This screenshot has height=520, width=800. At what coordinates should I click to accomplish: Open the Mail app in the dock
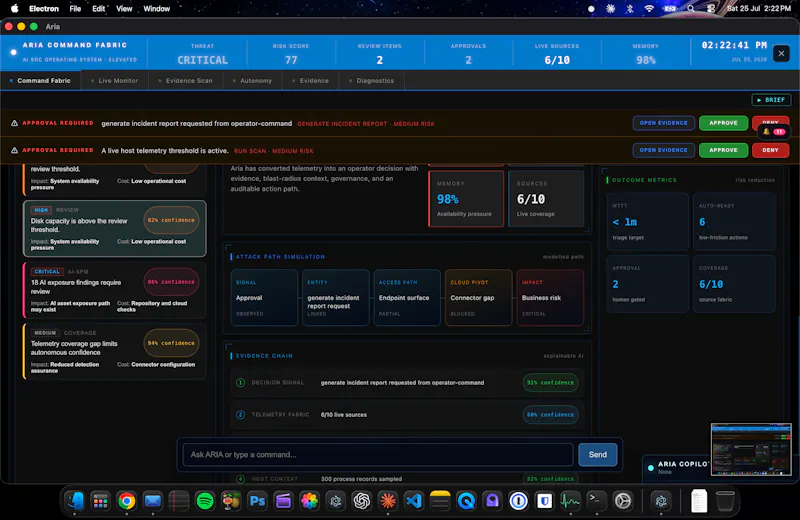pyautogui.click(x=153, y=501)
